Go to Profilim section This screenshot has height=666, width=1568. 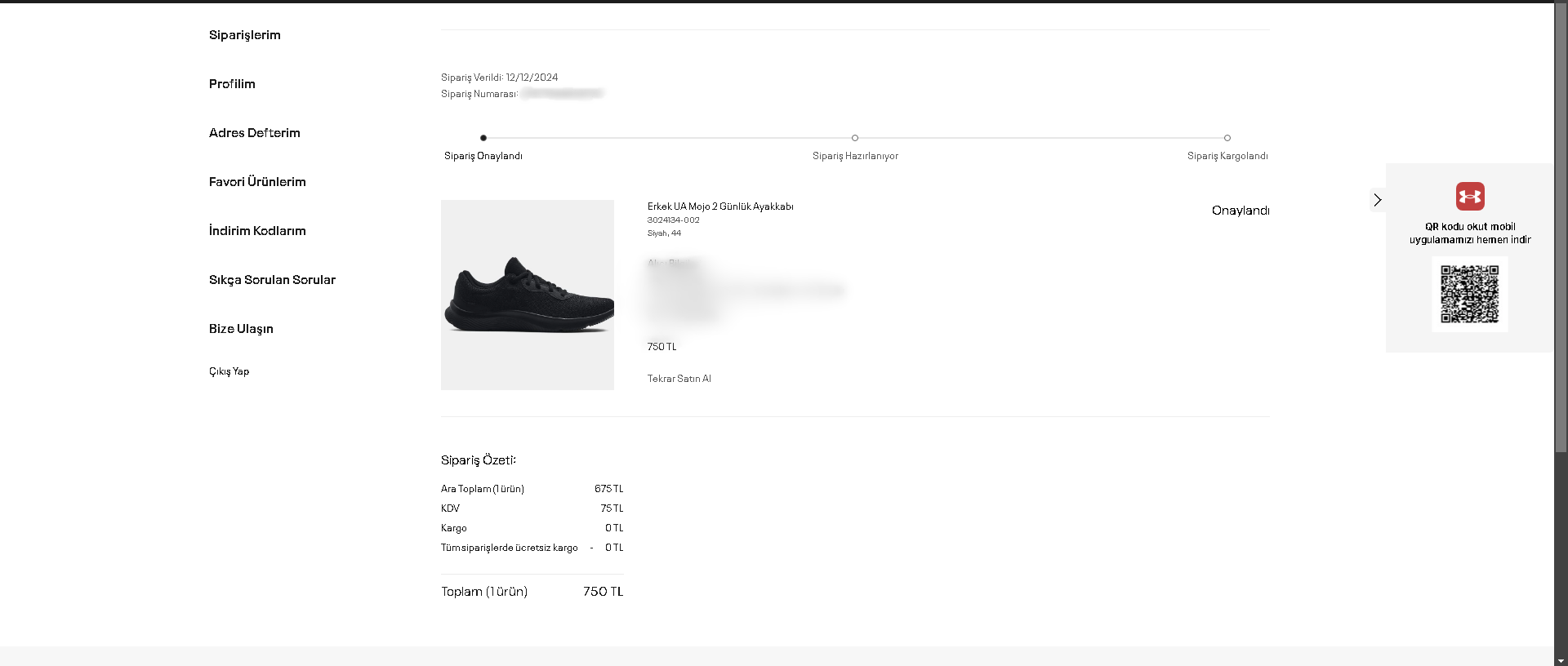coord(232,84)
